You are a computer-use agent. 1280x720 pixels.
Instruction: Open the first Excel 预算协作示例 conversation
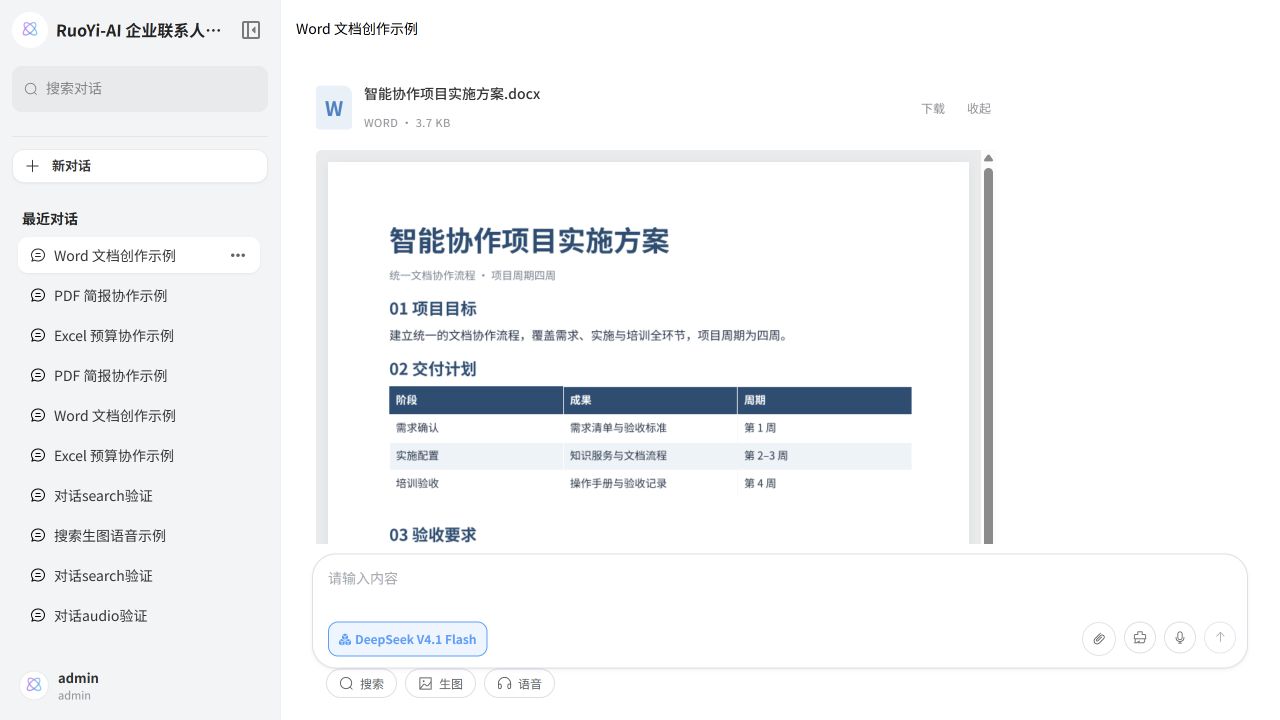point(139,336)
